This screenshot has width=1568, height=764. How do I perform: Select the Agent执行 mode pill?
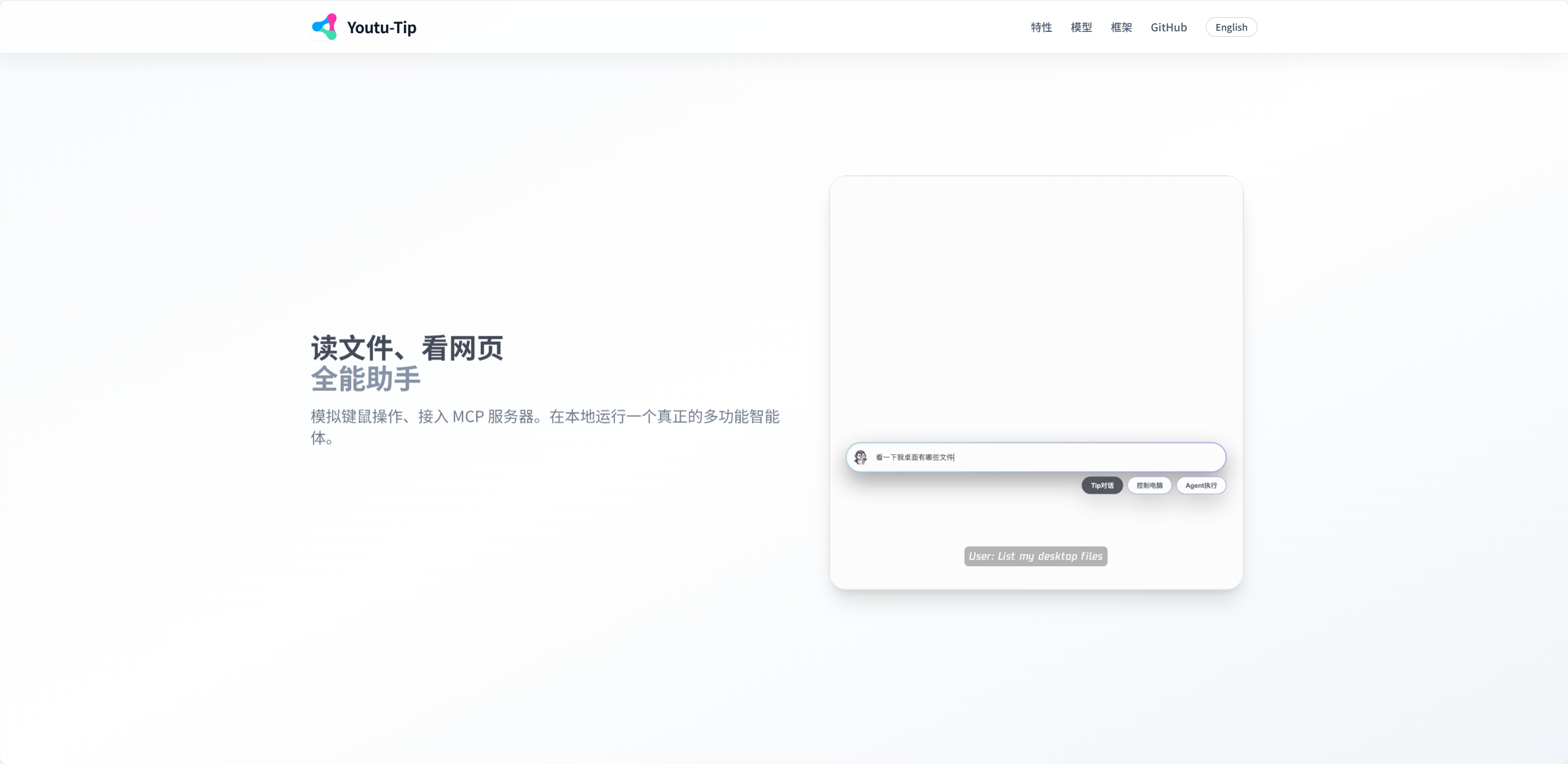(x=1201, y=486)
